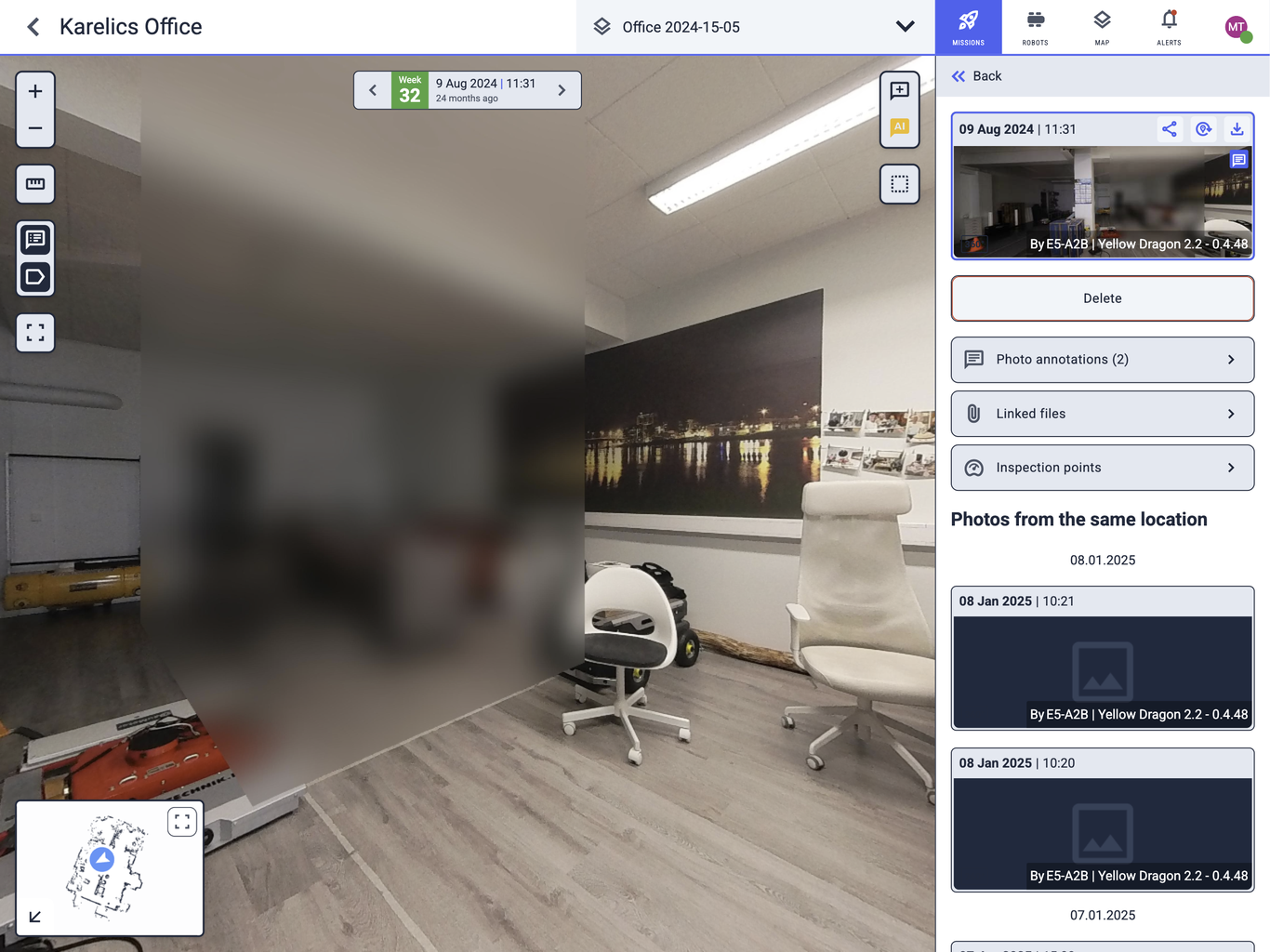Switch to the Missions tab
Viewport: 1270px width, 952px height.
968,27
